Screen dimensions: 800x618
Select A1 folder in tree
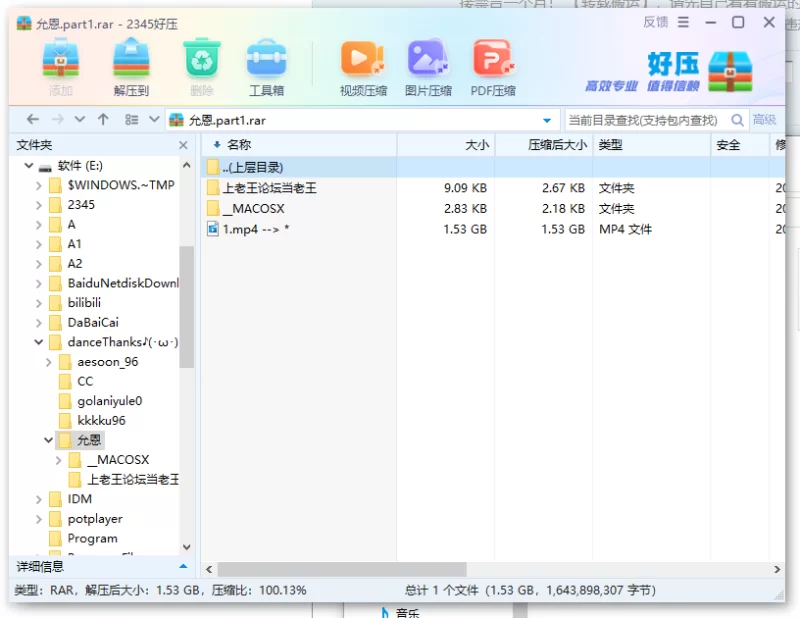(74, 244)
